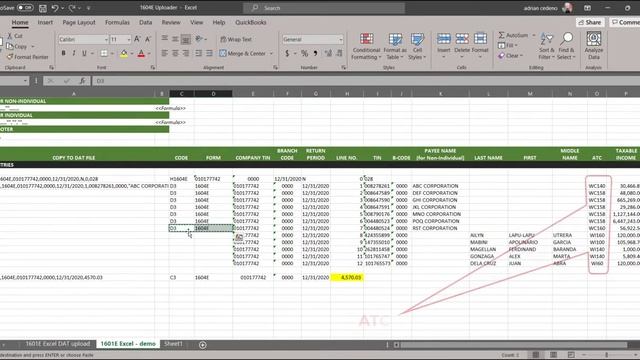Screen dimensions: 640x360
Task: Click the Share button
Action: point(590,22)
